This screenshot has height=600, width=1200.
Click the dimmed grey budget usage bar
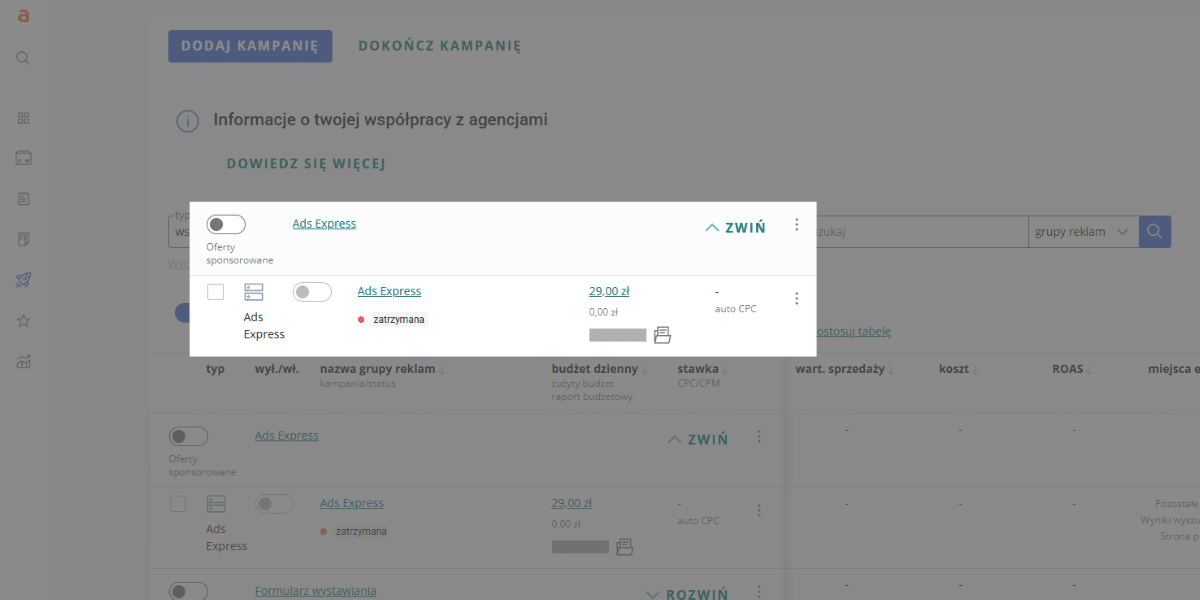[580, 547]
